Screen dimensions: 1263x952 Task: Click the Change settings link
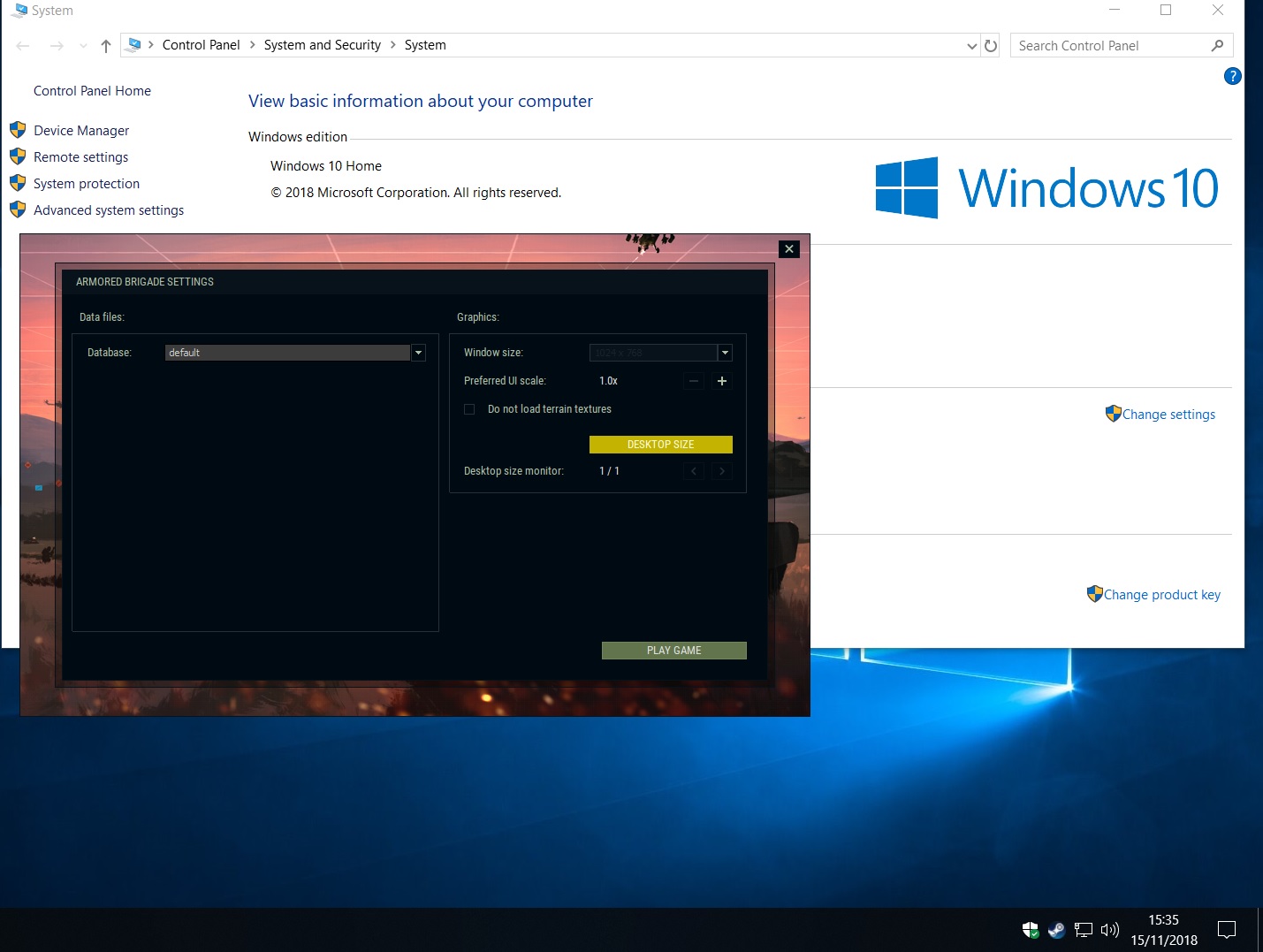1169,415
